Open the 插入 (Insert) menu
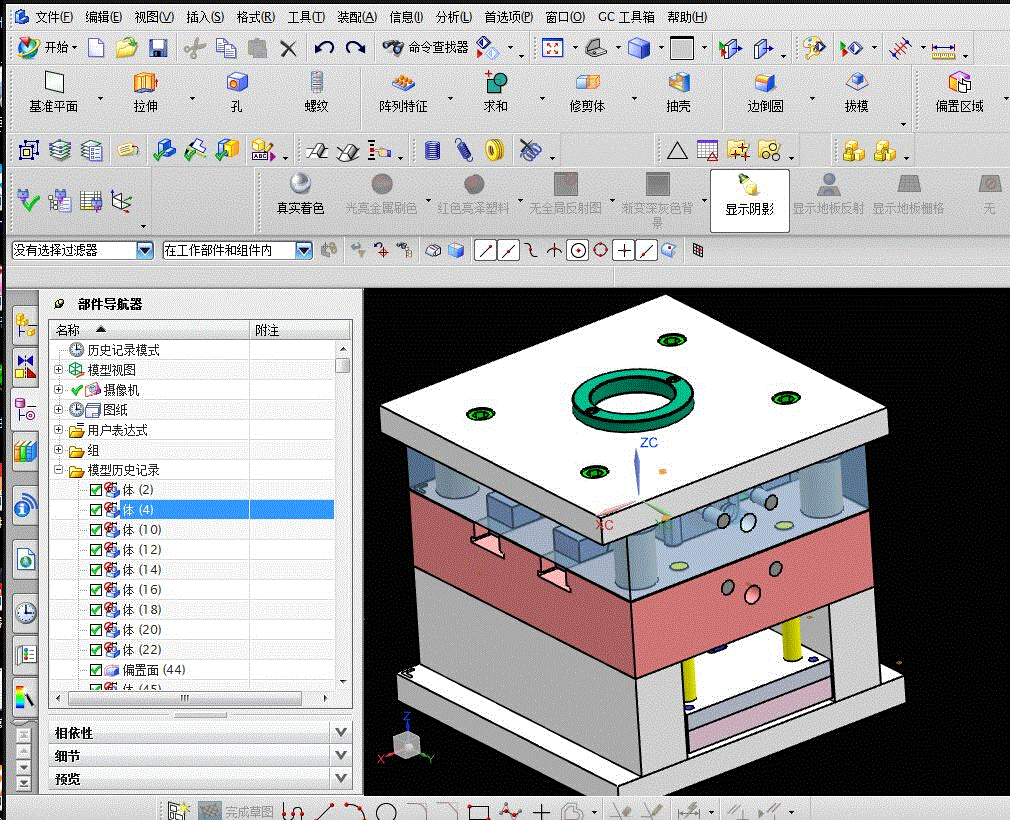 (205, 17)
